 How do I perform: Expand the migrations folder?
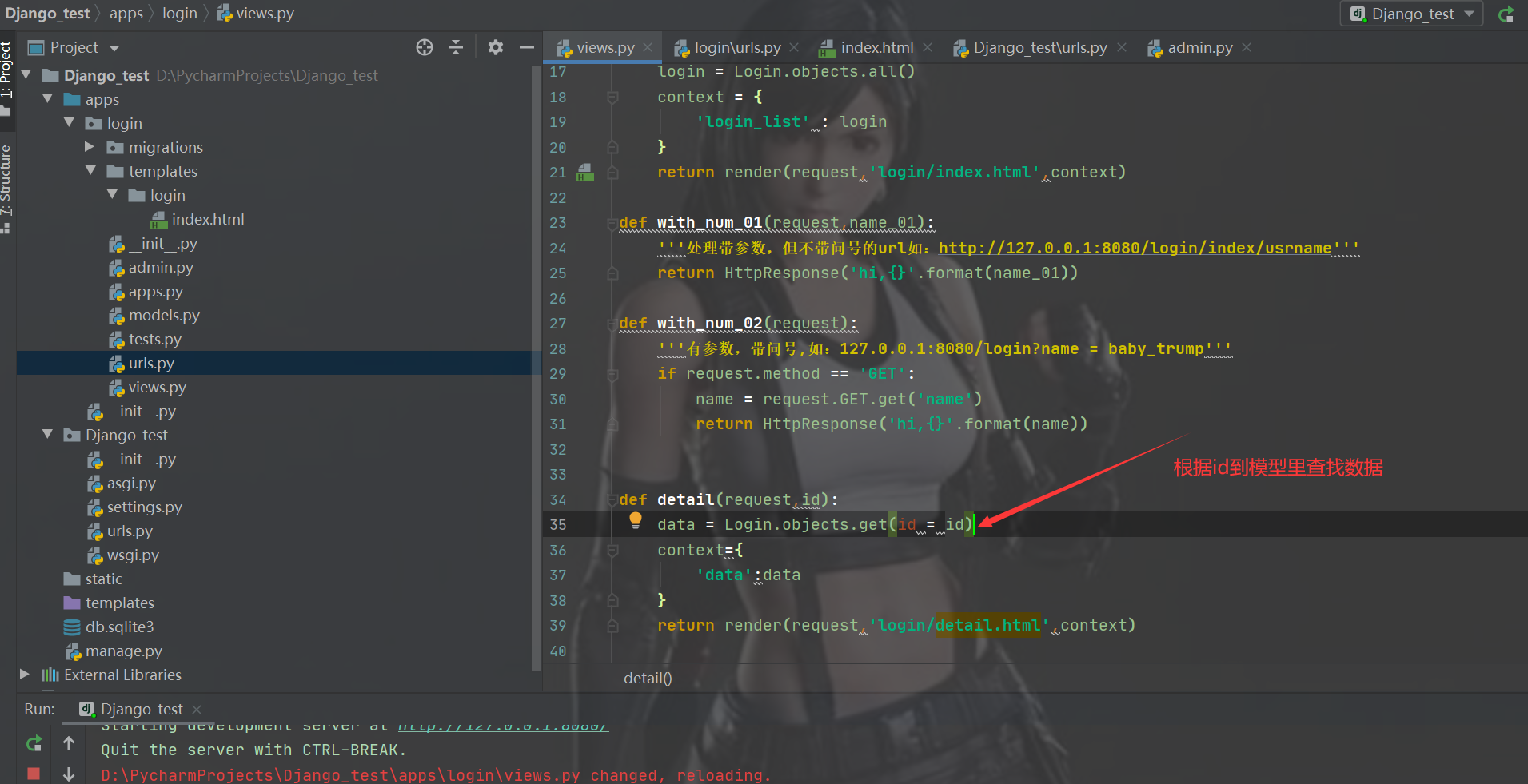90,146
